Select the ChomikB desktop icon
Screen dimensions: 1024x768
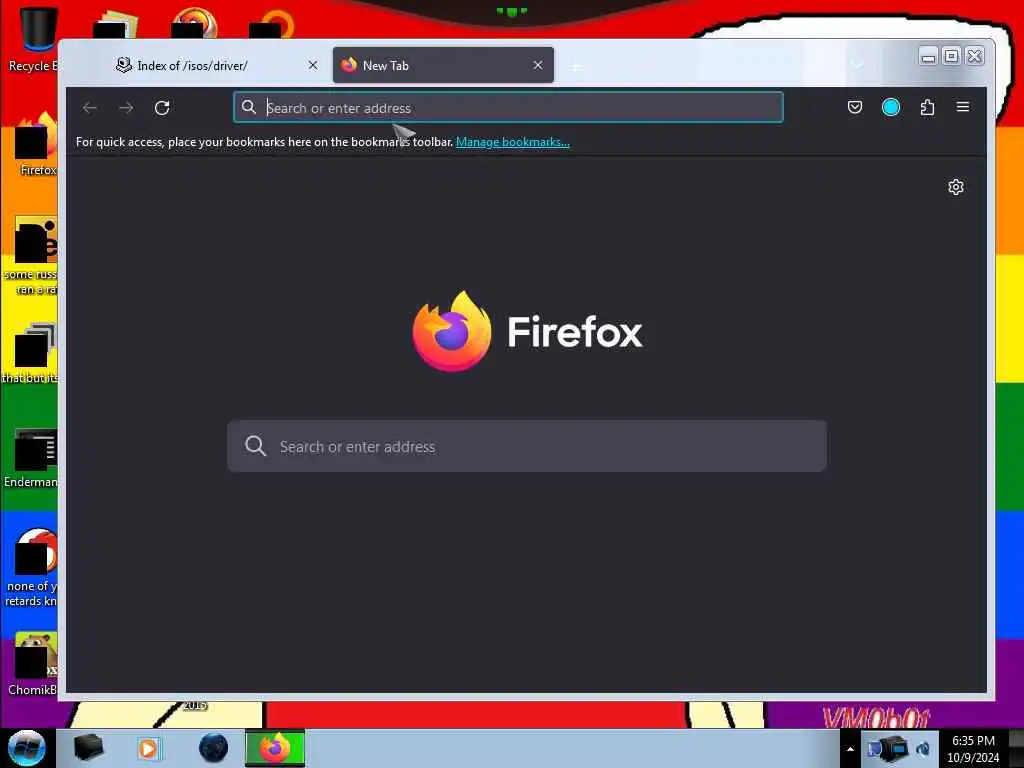tap(33, 664)
